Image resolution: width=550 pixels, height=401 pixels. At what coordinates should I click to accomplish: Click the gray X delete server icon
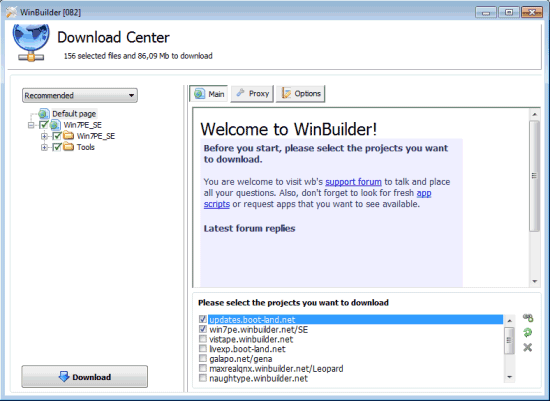(x=528, y=347)
